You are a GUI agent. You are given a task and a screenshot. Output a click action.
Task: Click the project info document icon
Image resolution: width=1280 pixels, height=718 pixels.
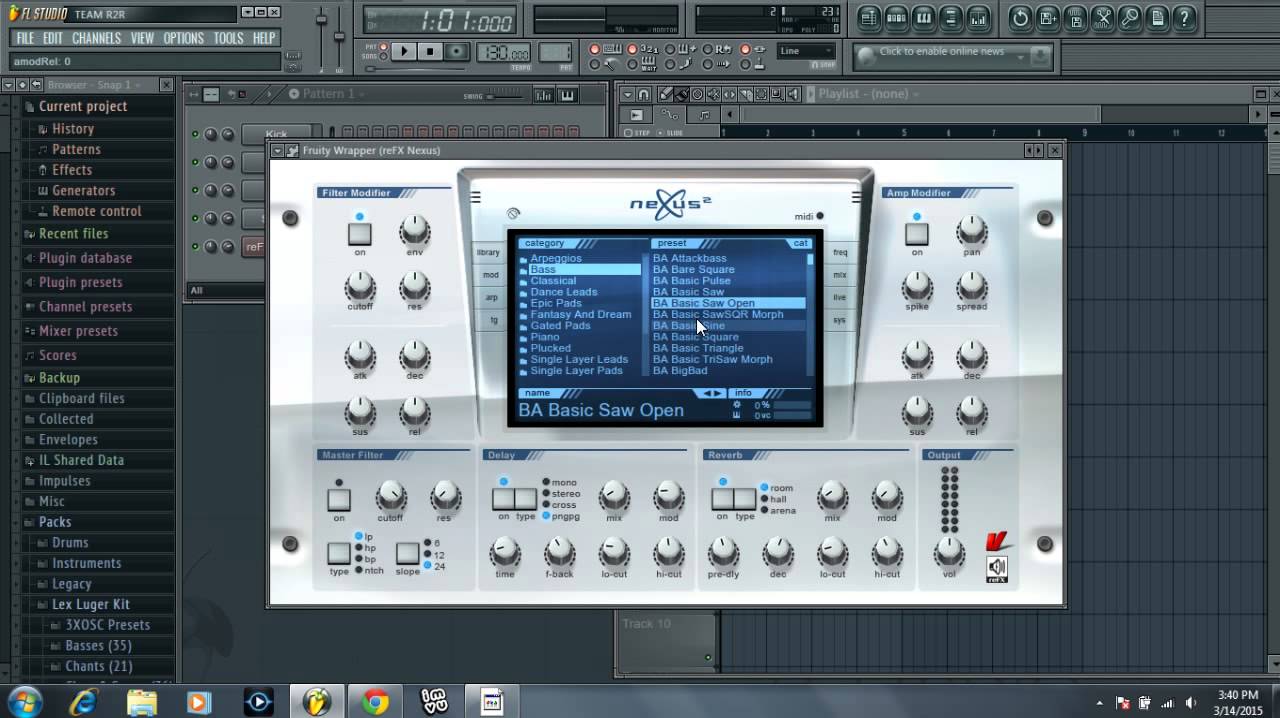[1158, 17]
